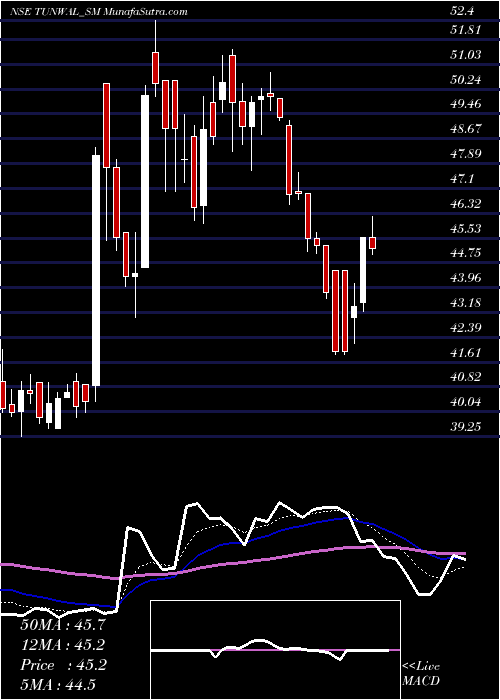Click inside the MACD inset chart

[275, 650]
